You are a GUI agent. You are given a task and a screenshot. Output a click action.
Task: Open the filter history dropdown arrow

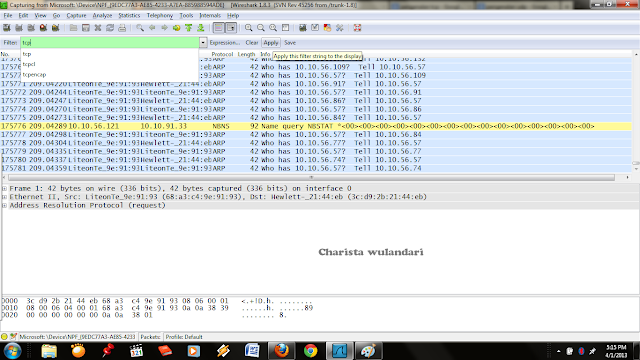point(203,42)
